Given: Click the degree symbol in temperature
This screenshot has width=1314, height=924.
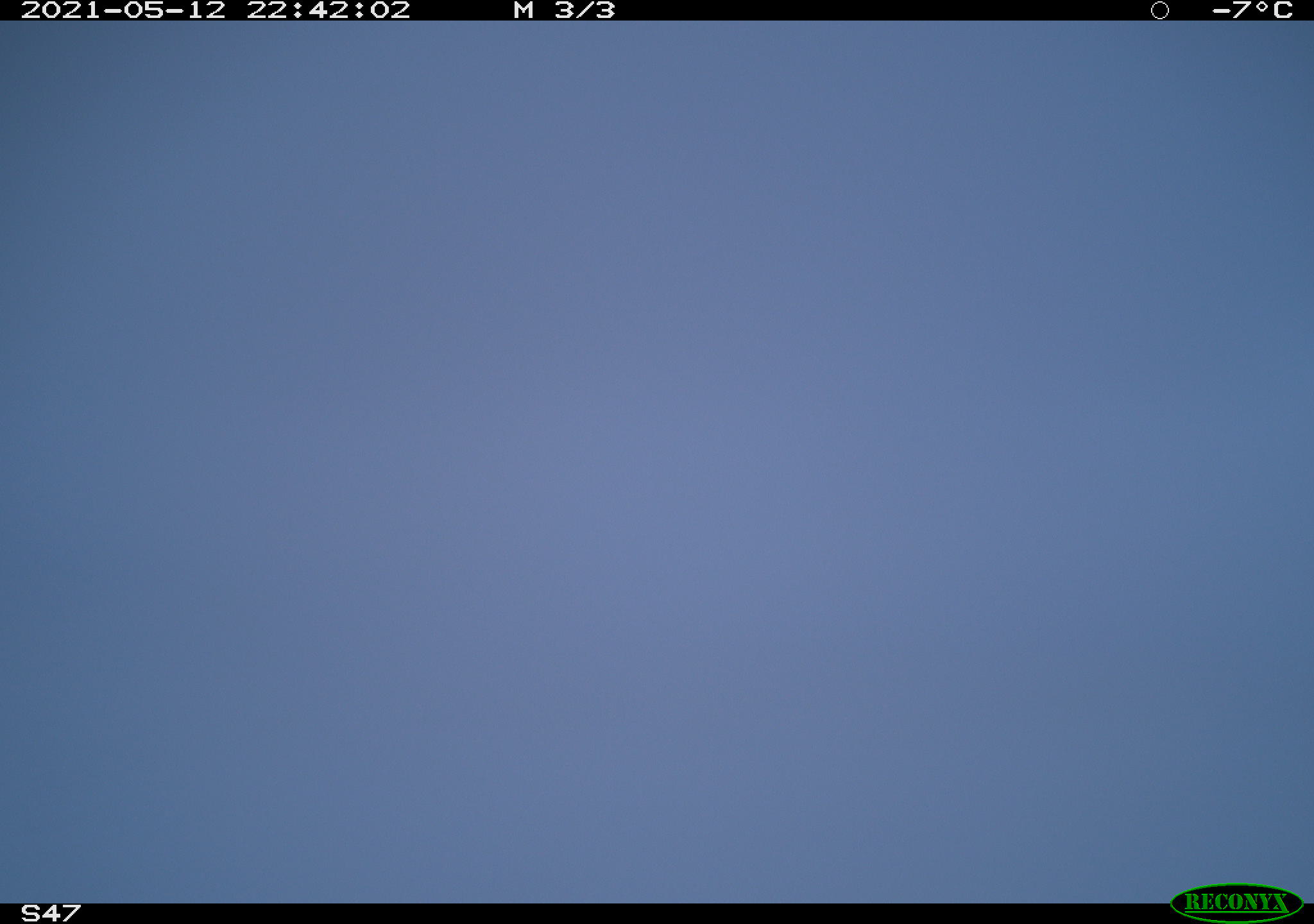Looking at the screenshot, I should click(1261, 6).
